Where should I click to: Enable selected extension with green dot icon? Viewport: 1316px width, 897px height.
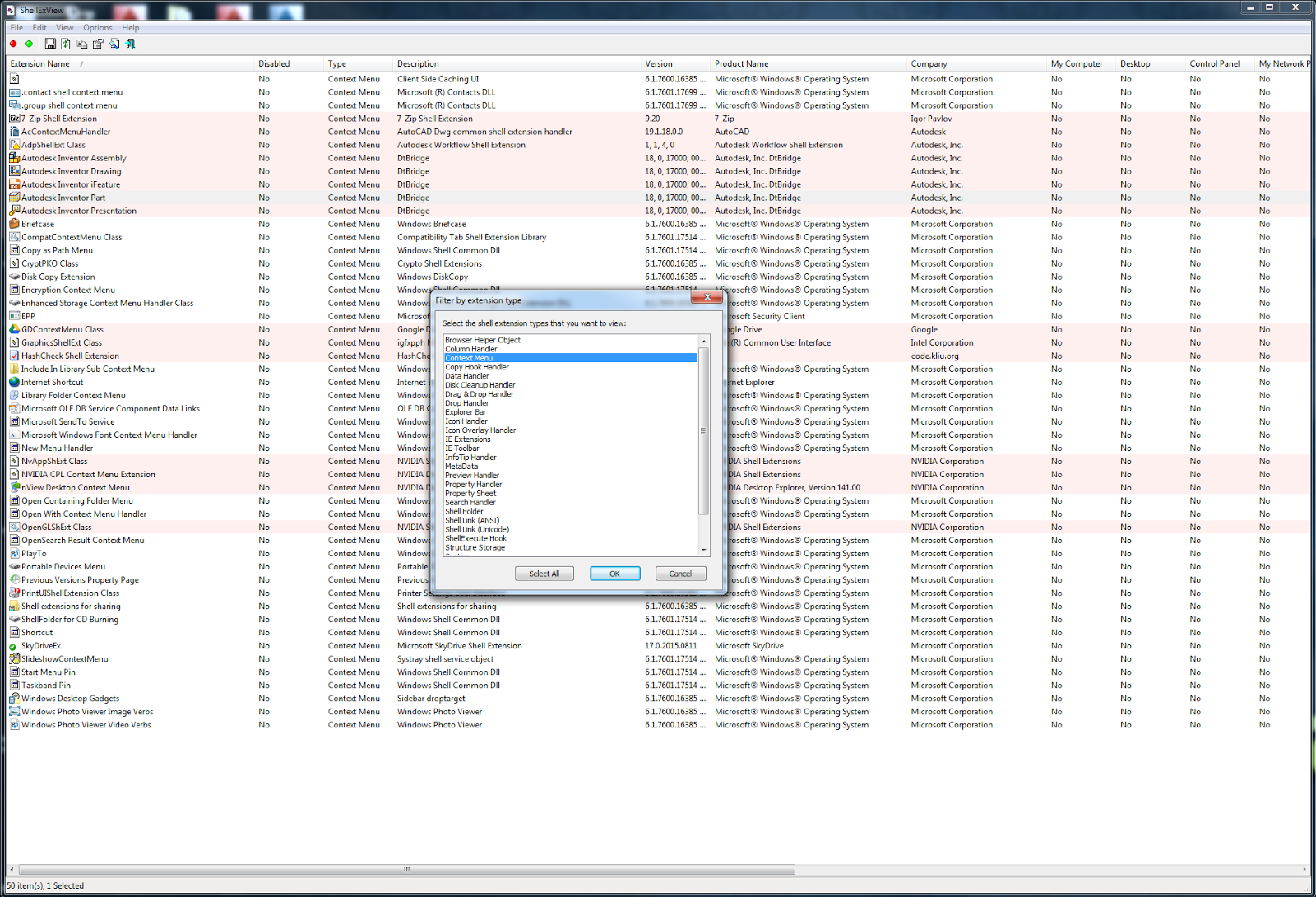pos(29,44)
